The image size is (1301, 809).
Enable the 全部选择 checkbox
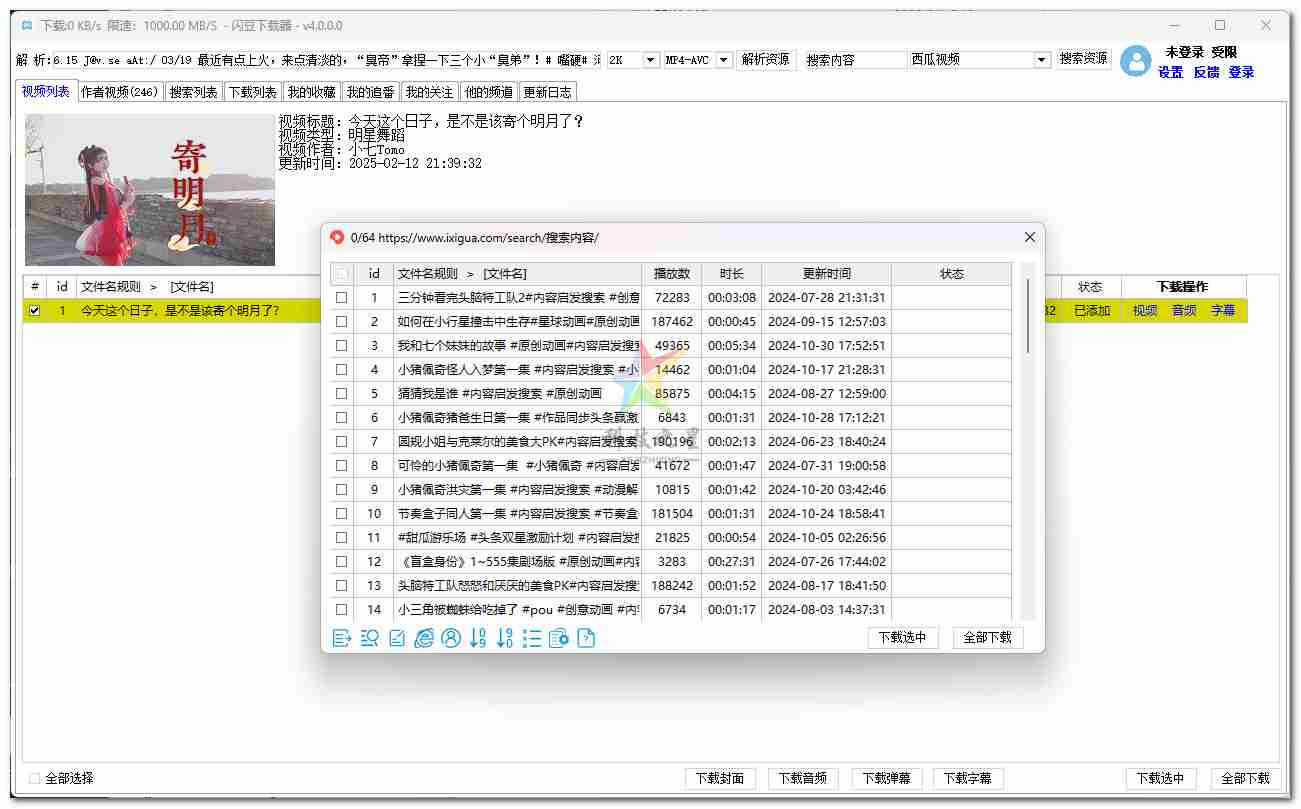(x=35, y=778)
